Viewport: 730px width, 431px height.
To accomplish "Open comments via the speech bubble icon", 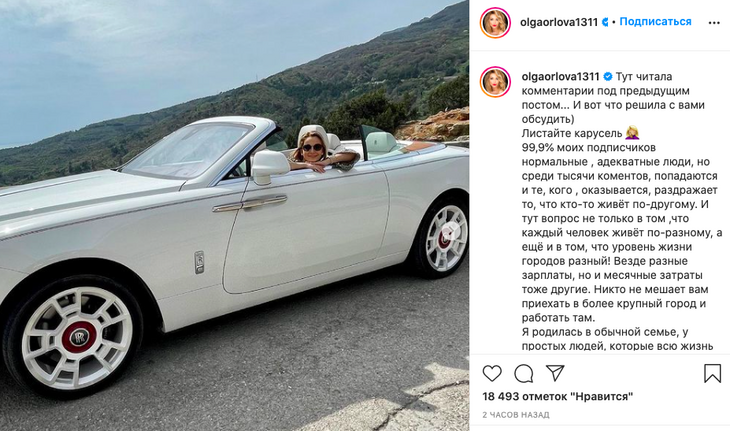I will coord(523,373).
